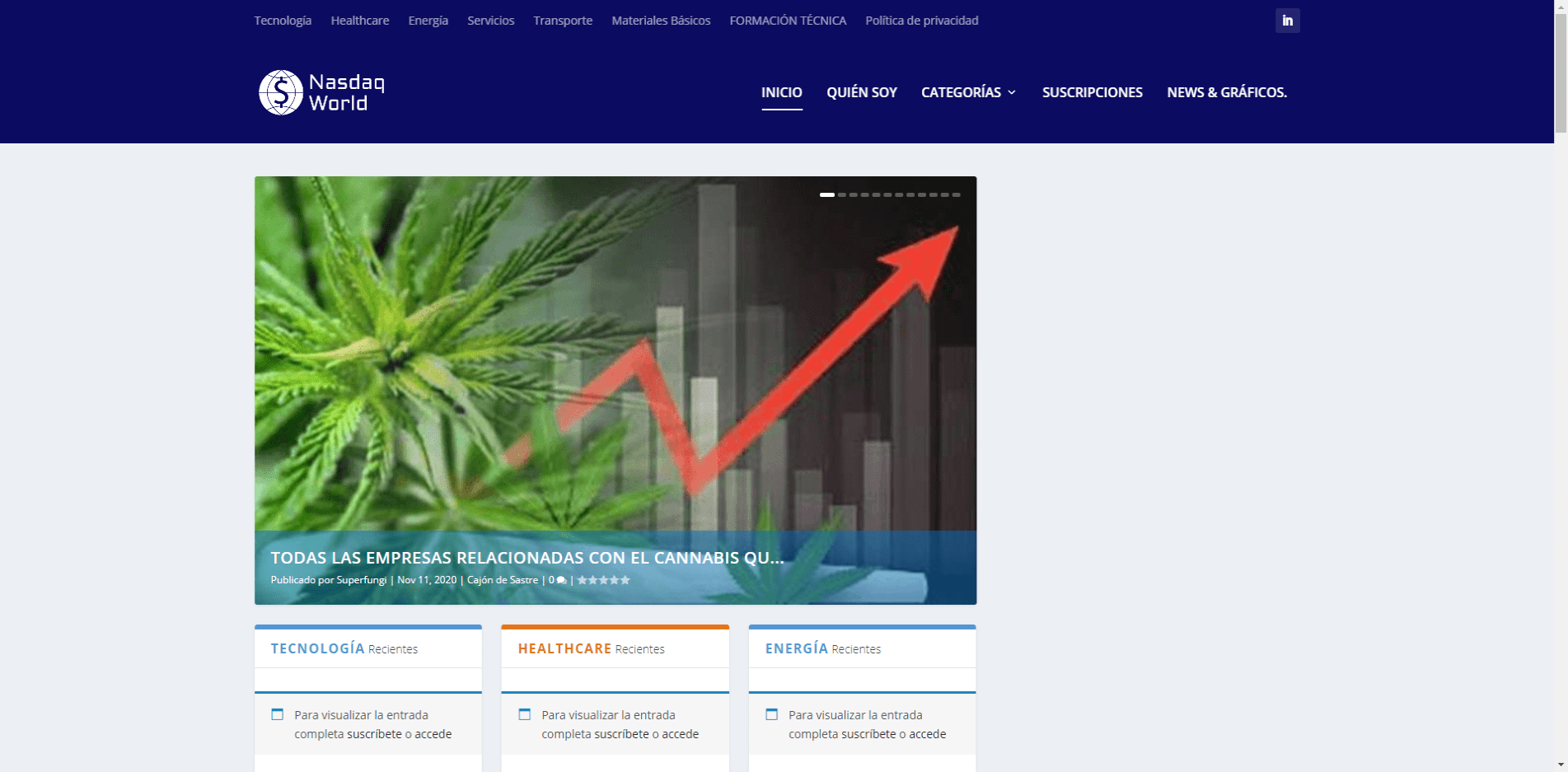Open Formación Técnica top link
This screenshot has height=772, width=1568.
coord(788,21)
